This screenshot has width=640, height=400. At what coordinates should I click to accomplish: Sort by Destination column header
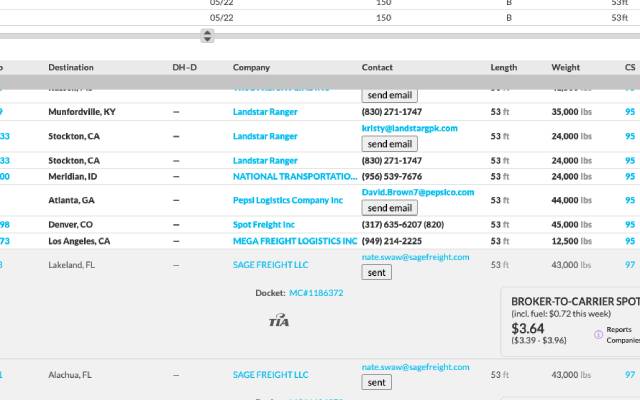[x=71, y=67]
